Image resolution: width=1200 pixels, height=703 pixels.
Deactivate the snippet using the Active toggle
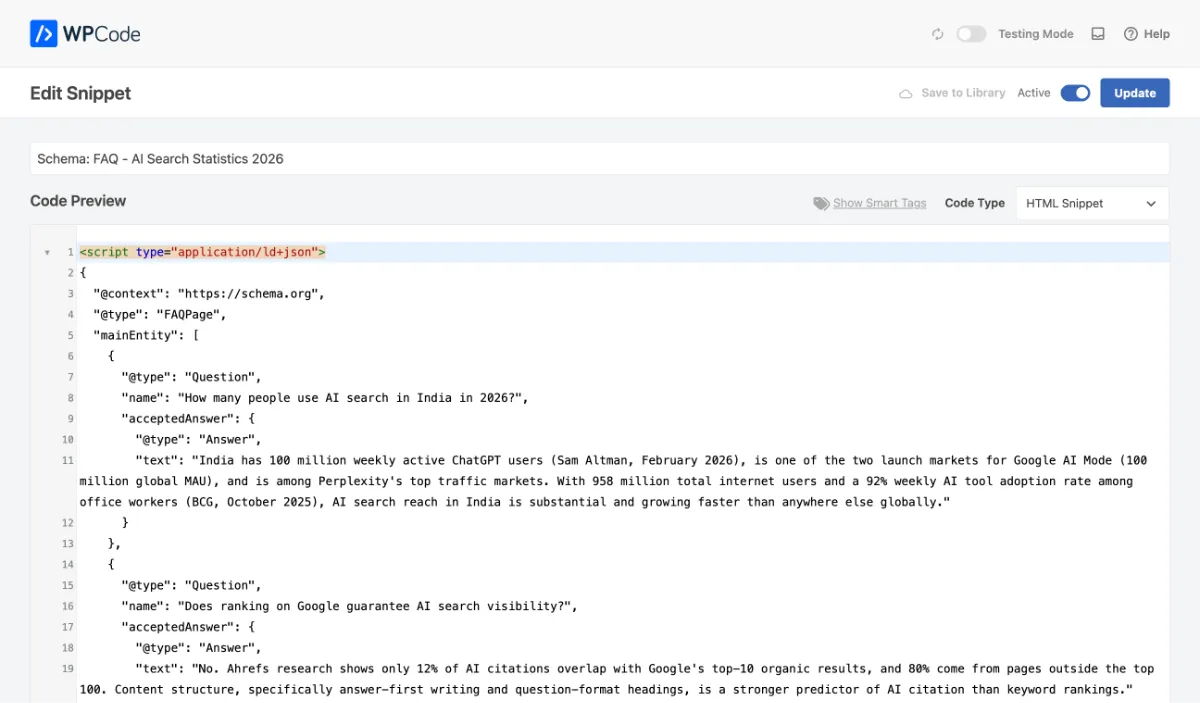1075,92
